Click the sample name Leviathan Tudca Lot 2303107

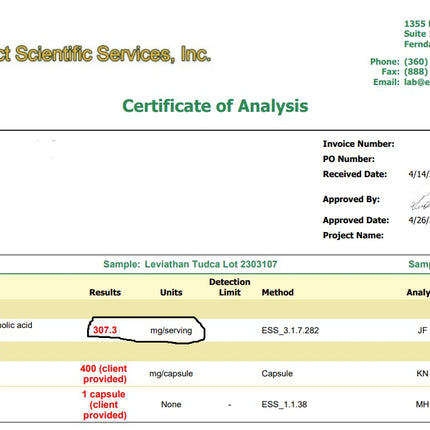pyautogui.click(x=211, y=264)
